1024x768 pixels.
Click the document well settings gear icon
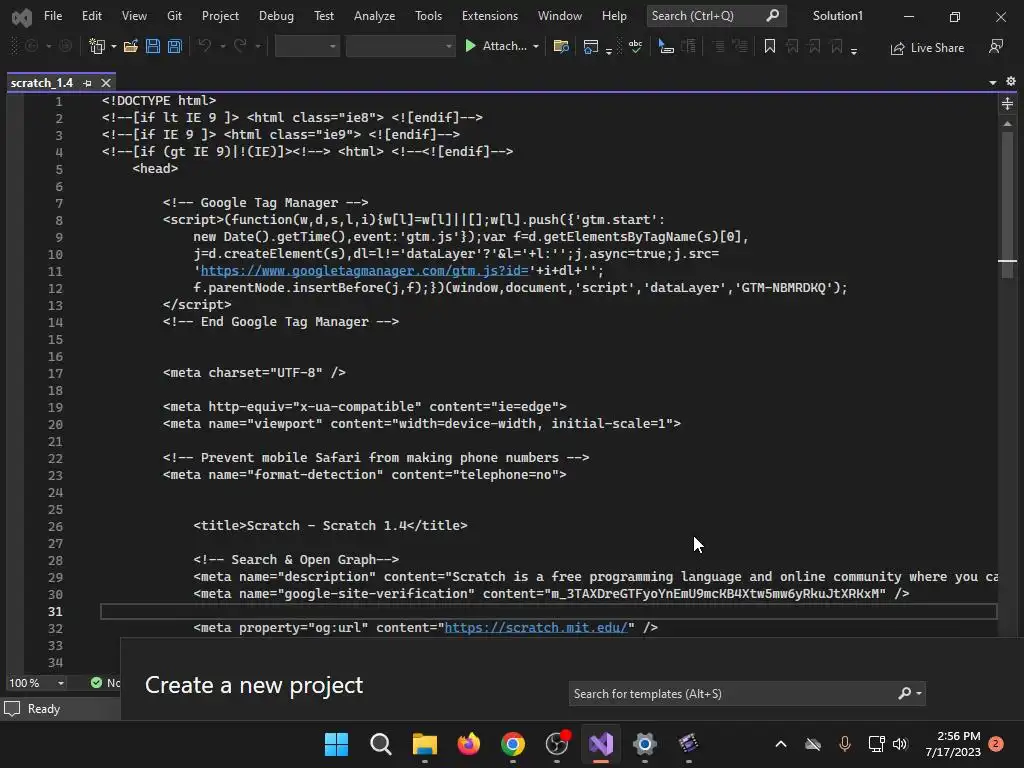pyautogui.click(x=1010, y=81)
